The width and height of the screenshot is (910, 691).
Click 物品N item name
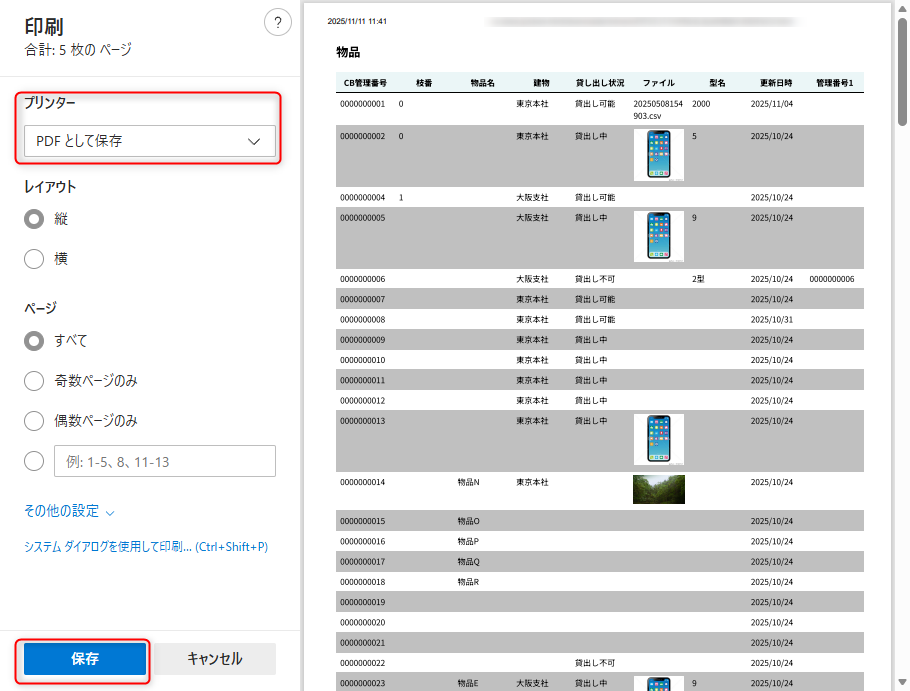[x=468, y=482]
